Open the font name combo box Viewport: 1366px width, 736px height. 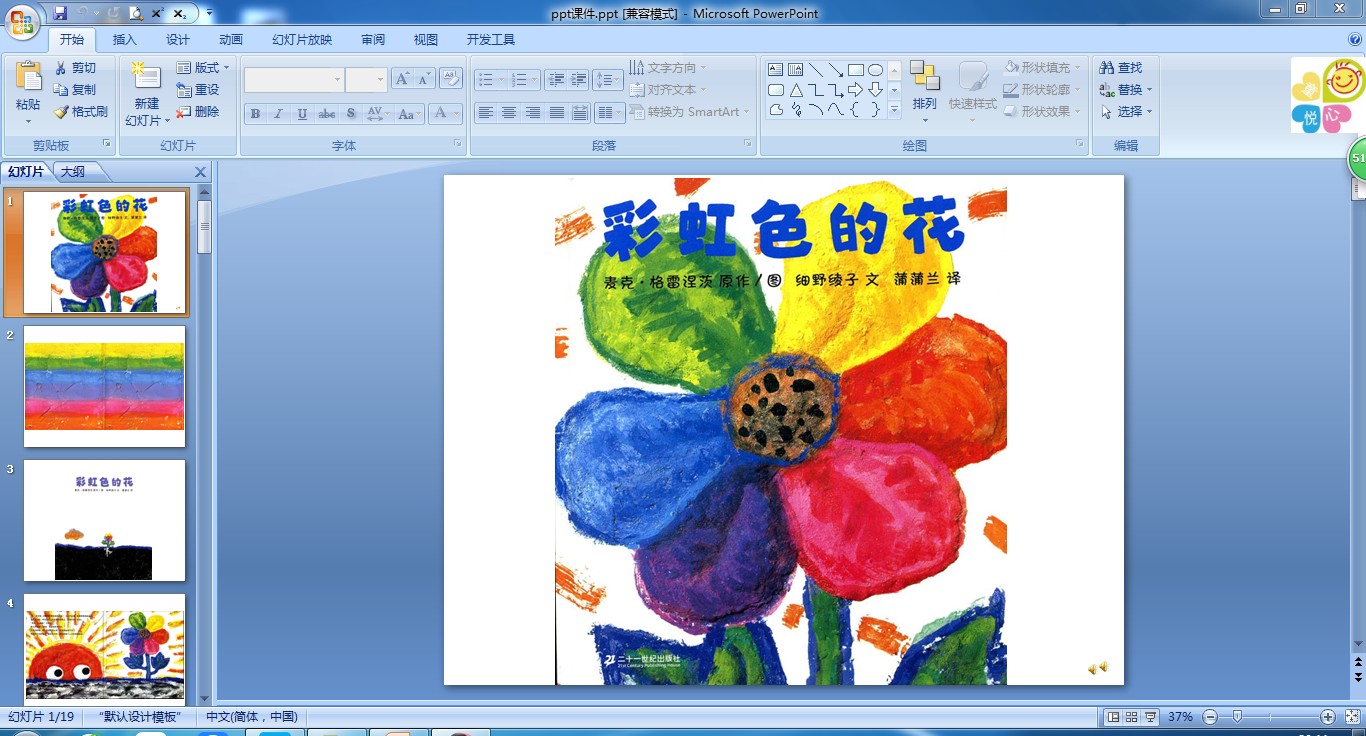tap(294, 80)
